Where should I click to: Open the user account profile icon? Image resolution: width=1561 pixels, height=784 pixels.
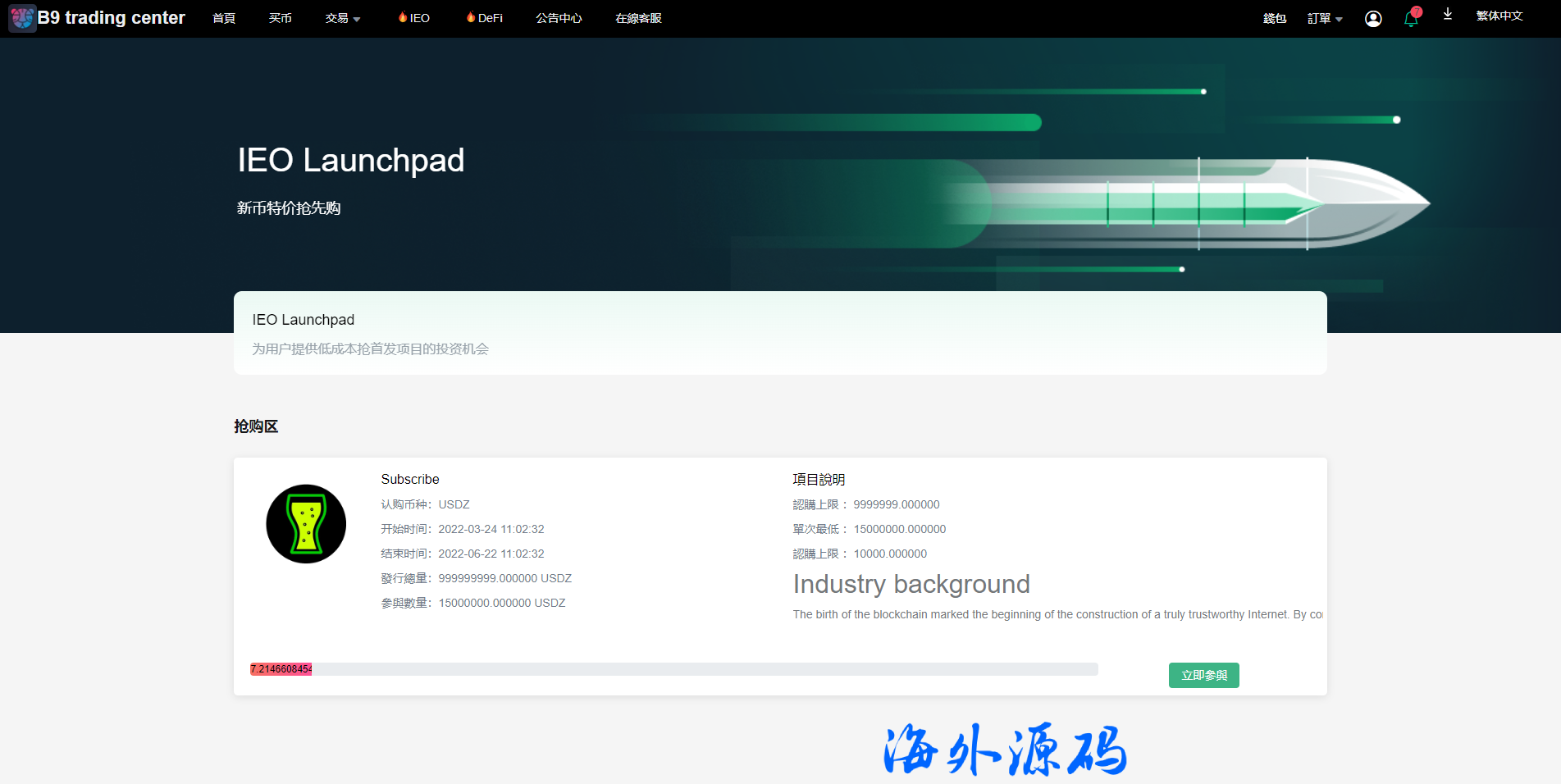coord(1373,19)
